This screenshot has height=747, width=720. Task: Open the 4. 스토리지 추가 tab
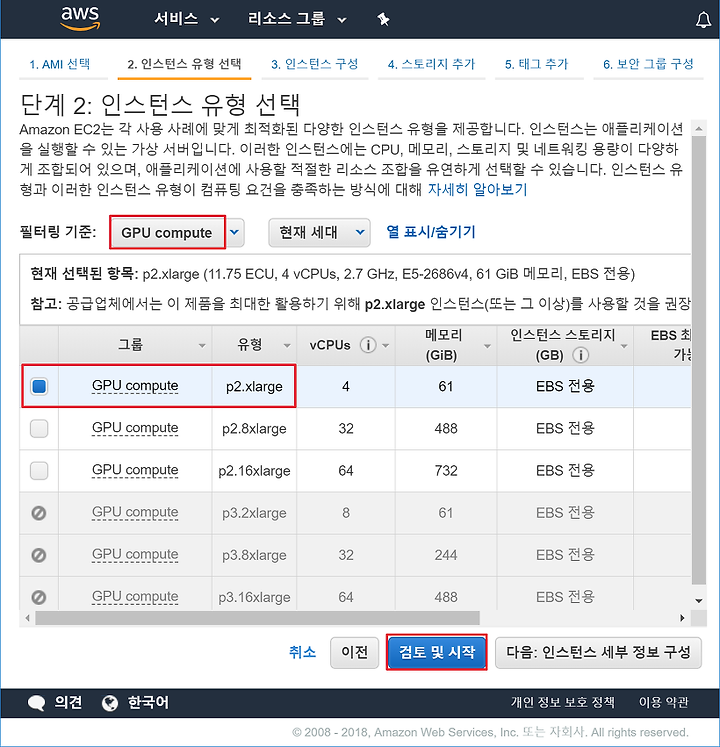[431, 64]
